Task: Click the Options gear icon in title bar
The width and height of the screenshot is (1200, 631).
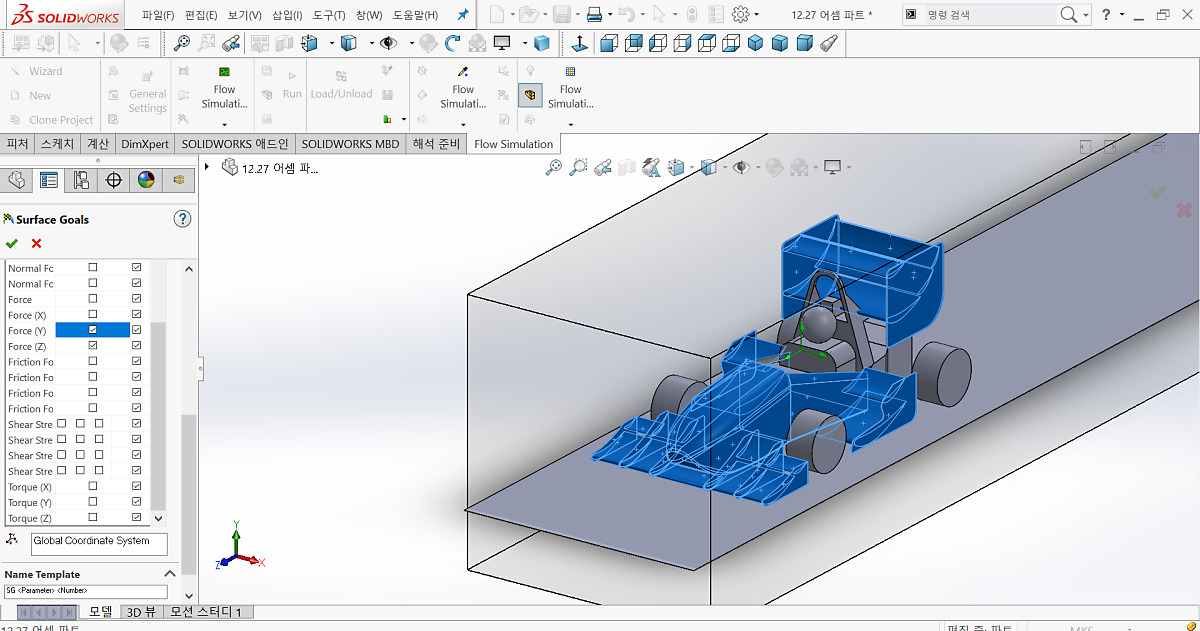Action: [x=741, y=15]
